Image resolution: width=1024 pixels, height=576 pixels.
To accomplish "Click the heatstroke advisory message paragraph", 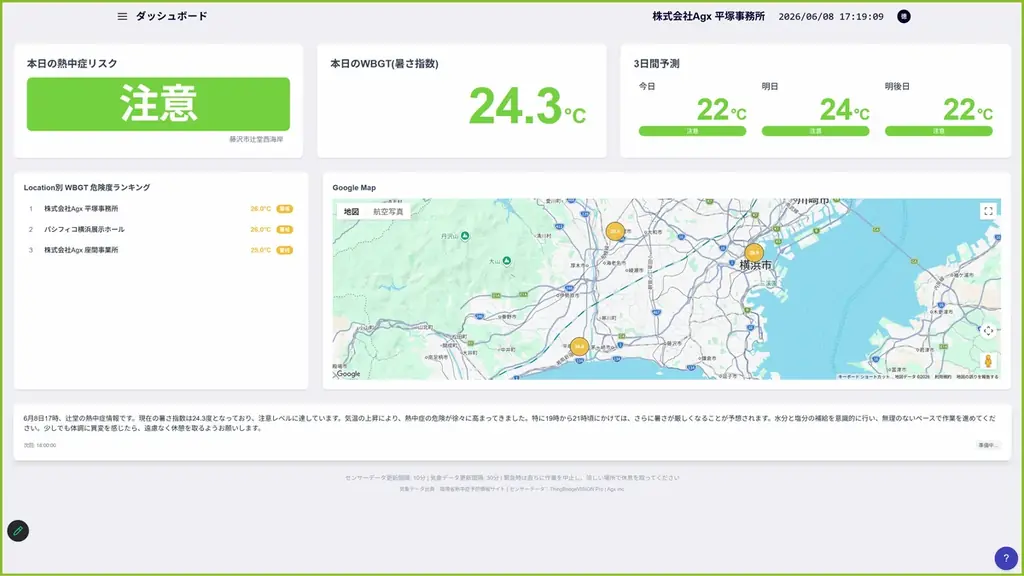I will pyautogui.click(x=510, y=423).
